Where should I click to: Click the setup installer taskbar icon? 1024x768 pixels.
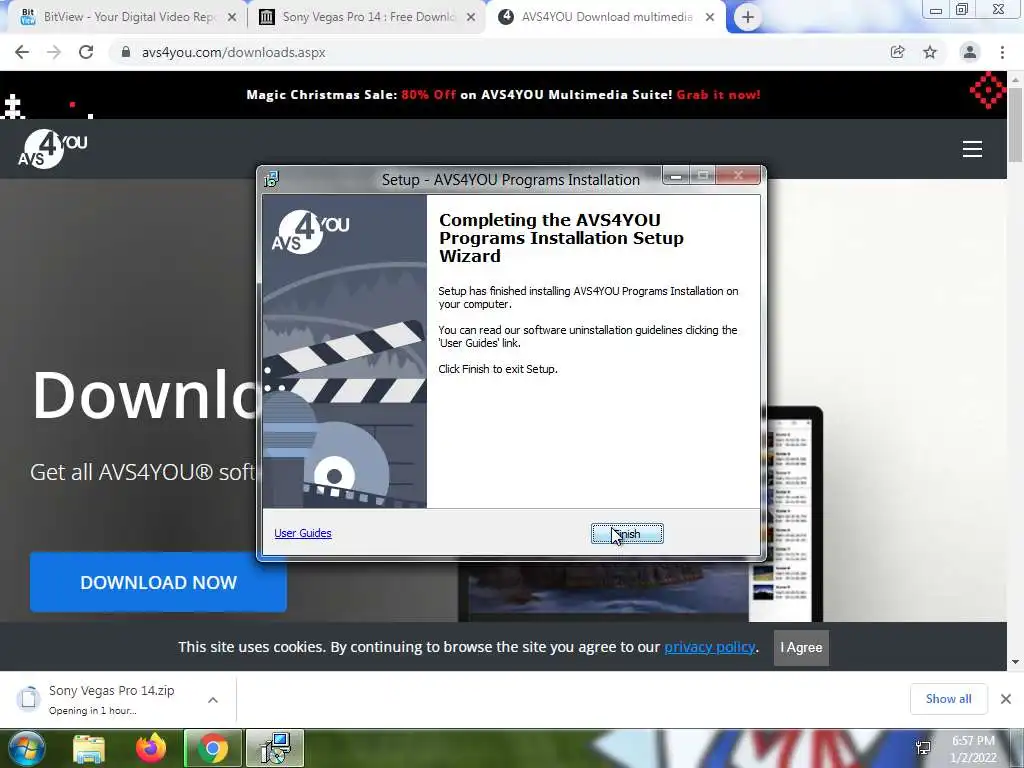275,748
